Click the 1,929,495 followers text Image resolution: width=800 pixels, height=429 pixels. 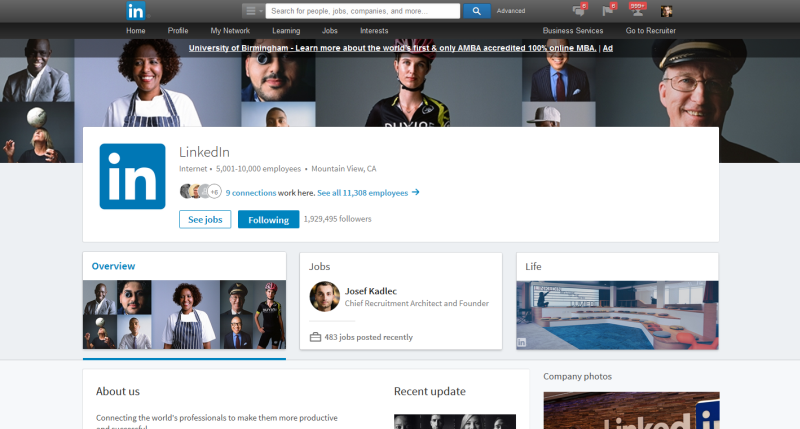[337, 219]
